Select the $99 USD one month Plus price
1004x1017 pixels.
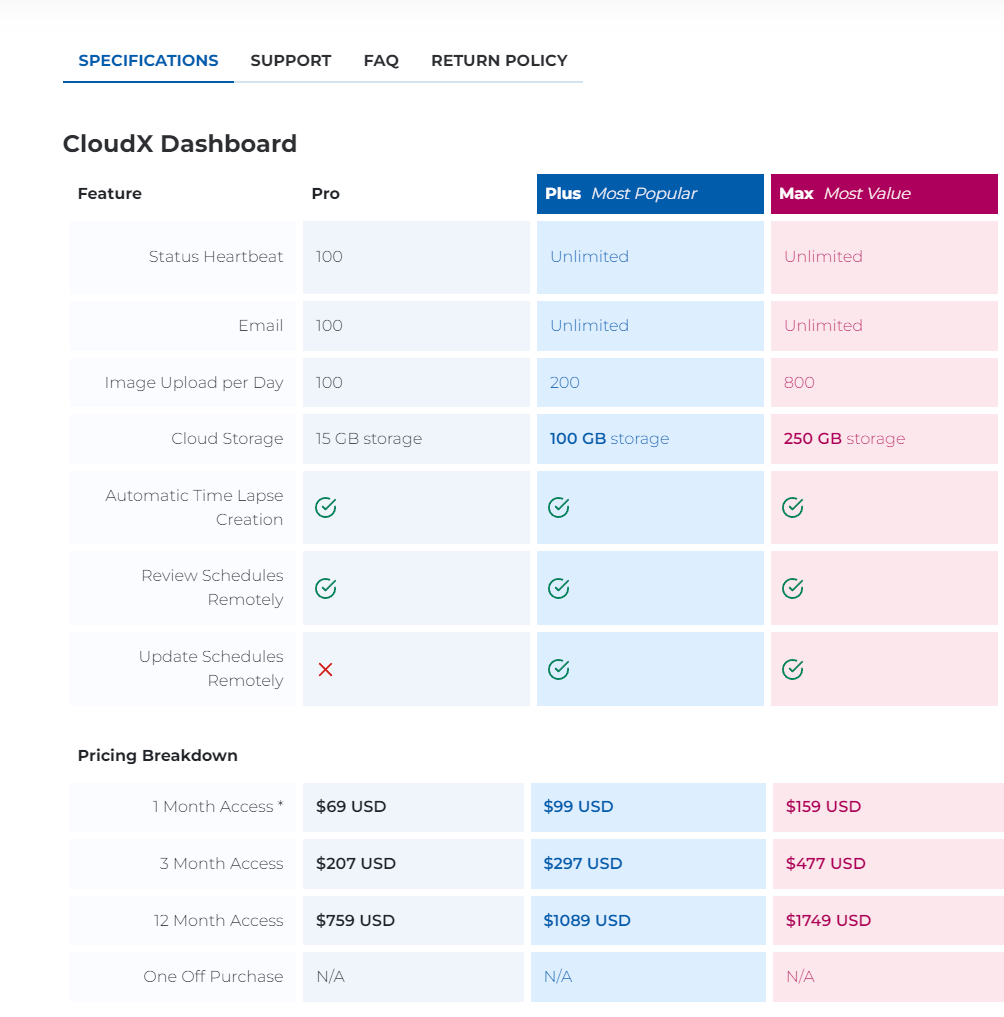(x=579, y=806)
